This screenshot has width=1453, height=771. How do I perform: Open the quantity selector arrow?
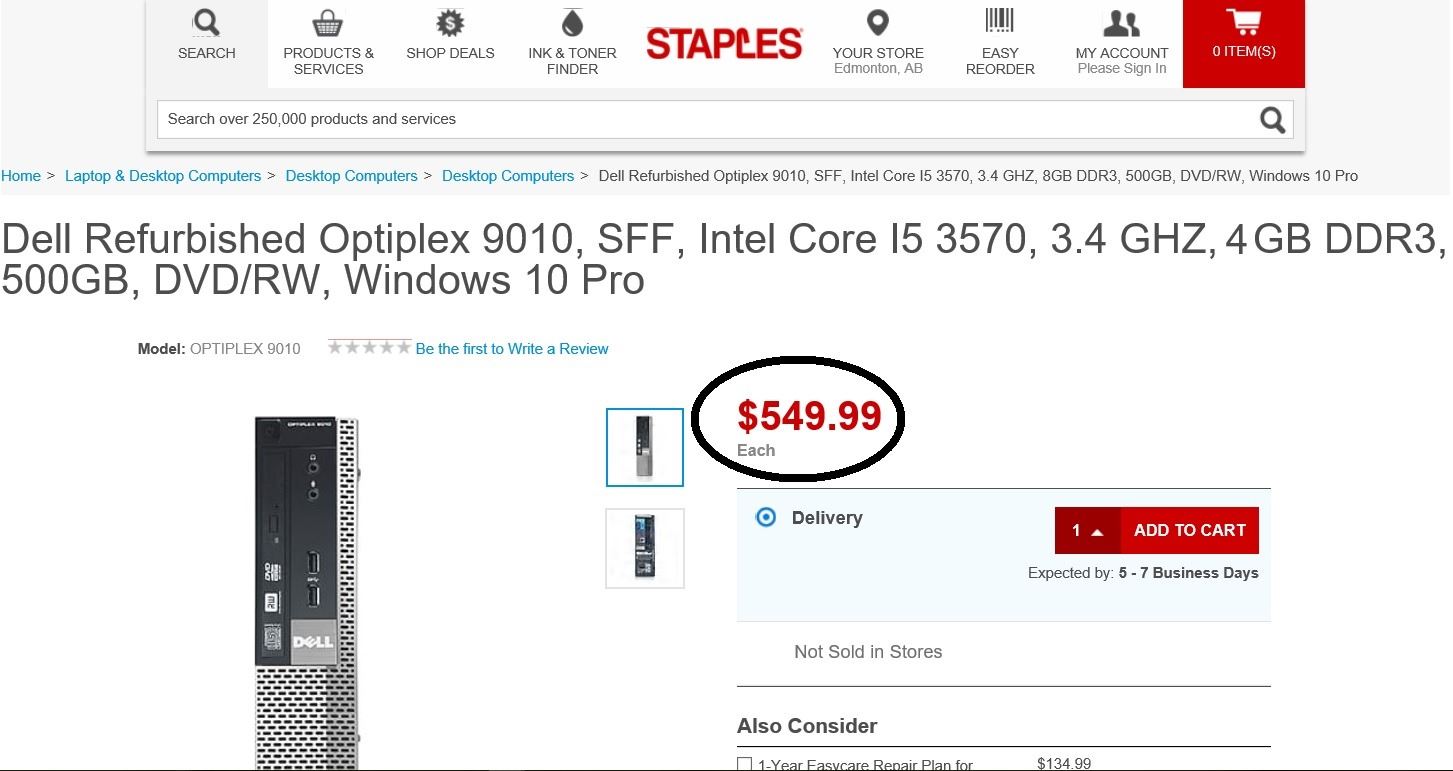click(1097, 532)
